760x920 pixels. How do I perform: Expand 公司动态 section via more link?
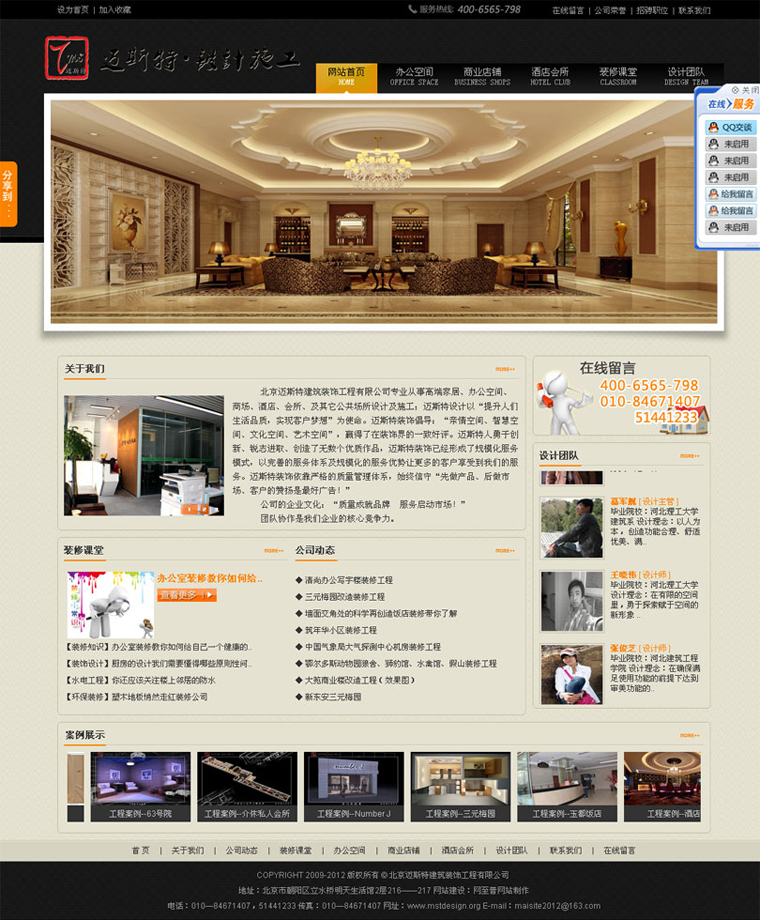pos(505,550)
